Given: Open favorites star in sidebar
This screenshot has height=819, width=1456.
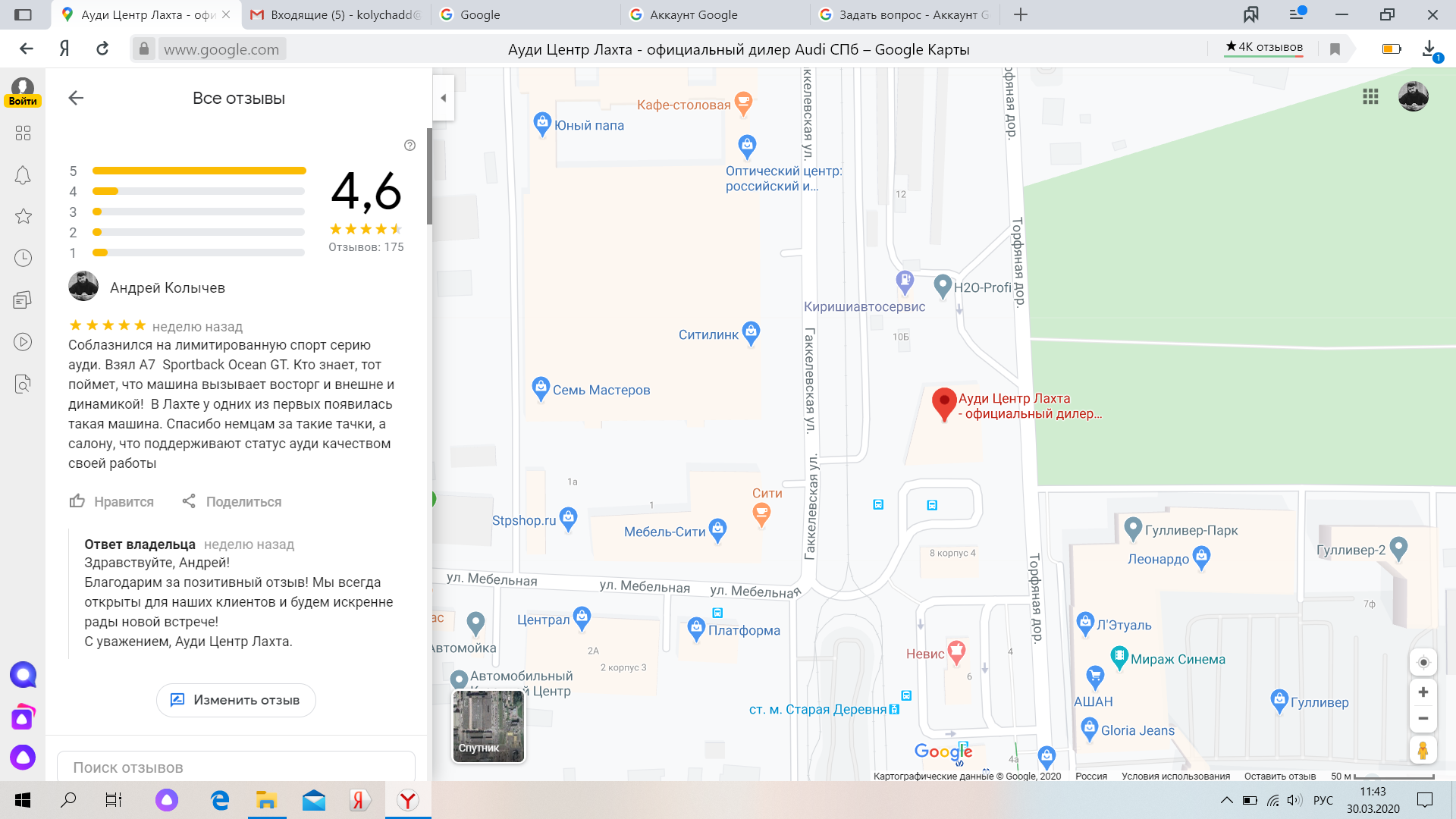Looking at the screenshot, I should click(23, 216).
